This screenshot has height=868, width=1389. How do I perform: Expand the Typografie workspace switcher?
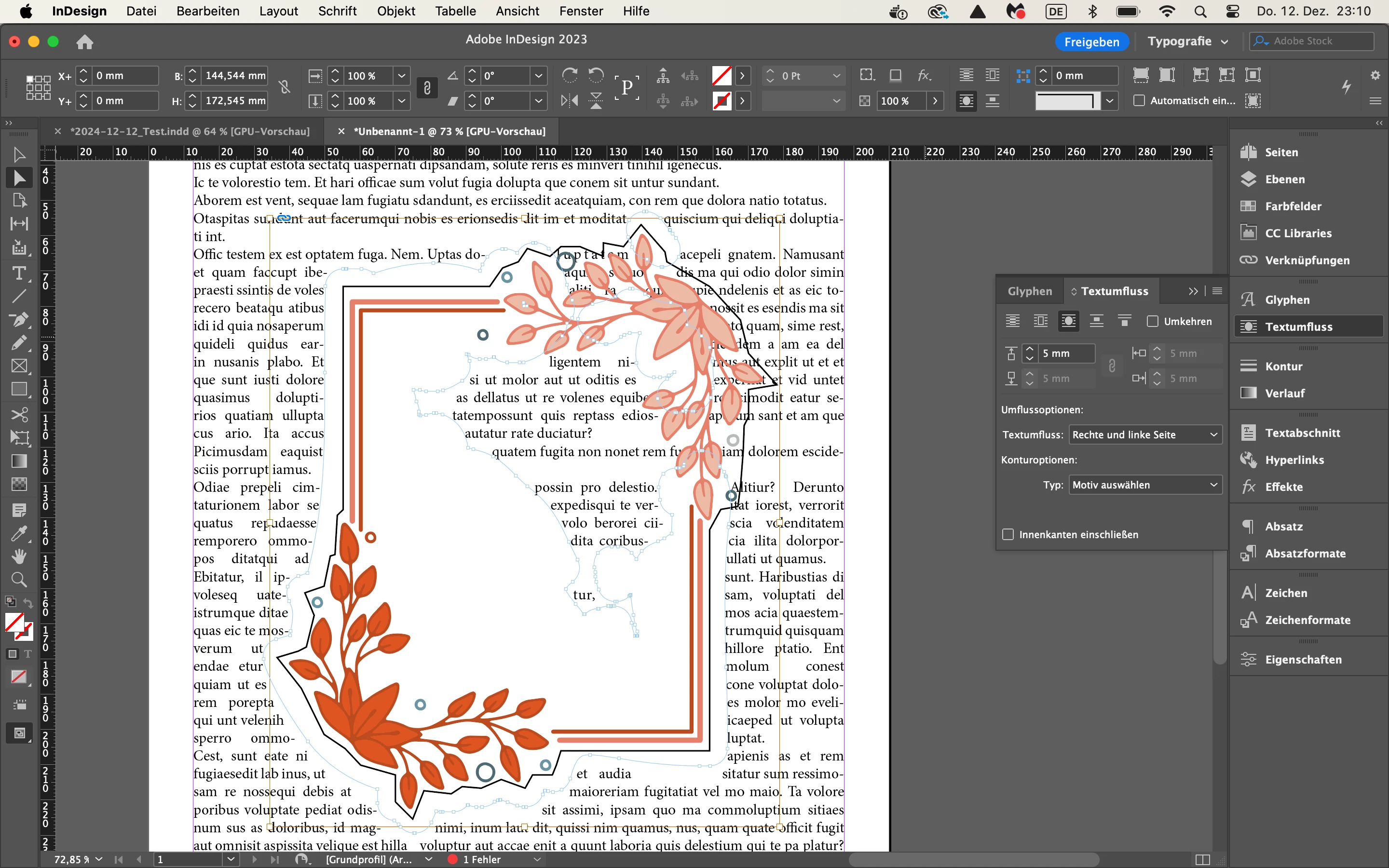1187,41
